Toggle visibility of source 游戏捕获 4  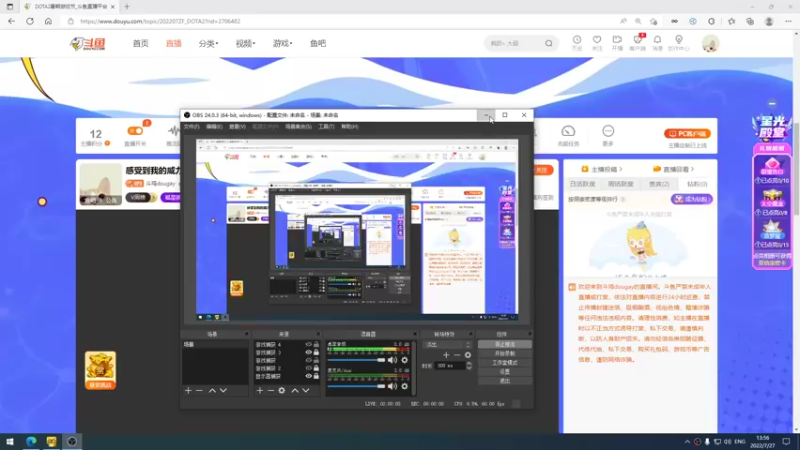(x=308, y=345)
